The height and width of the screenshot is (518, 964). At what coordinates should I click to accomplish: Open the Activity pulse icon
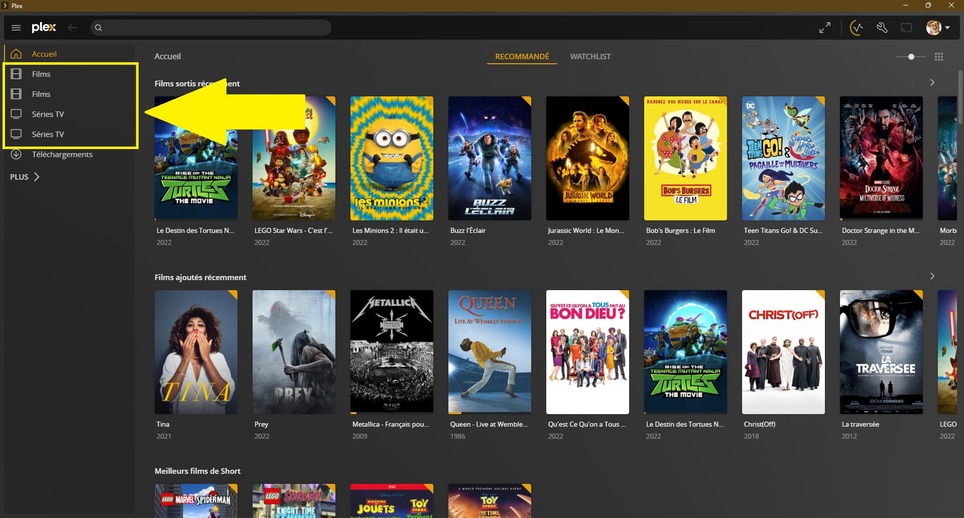856,28
